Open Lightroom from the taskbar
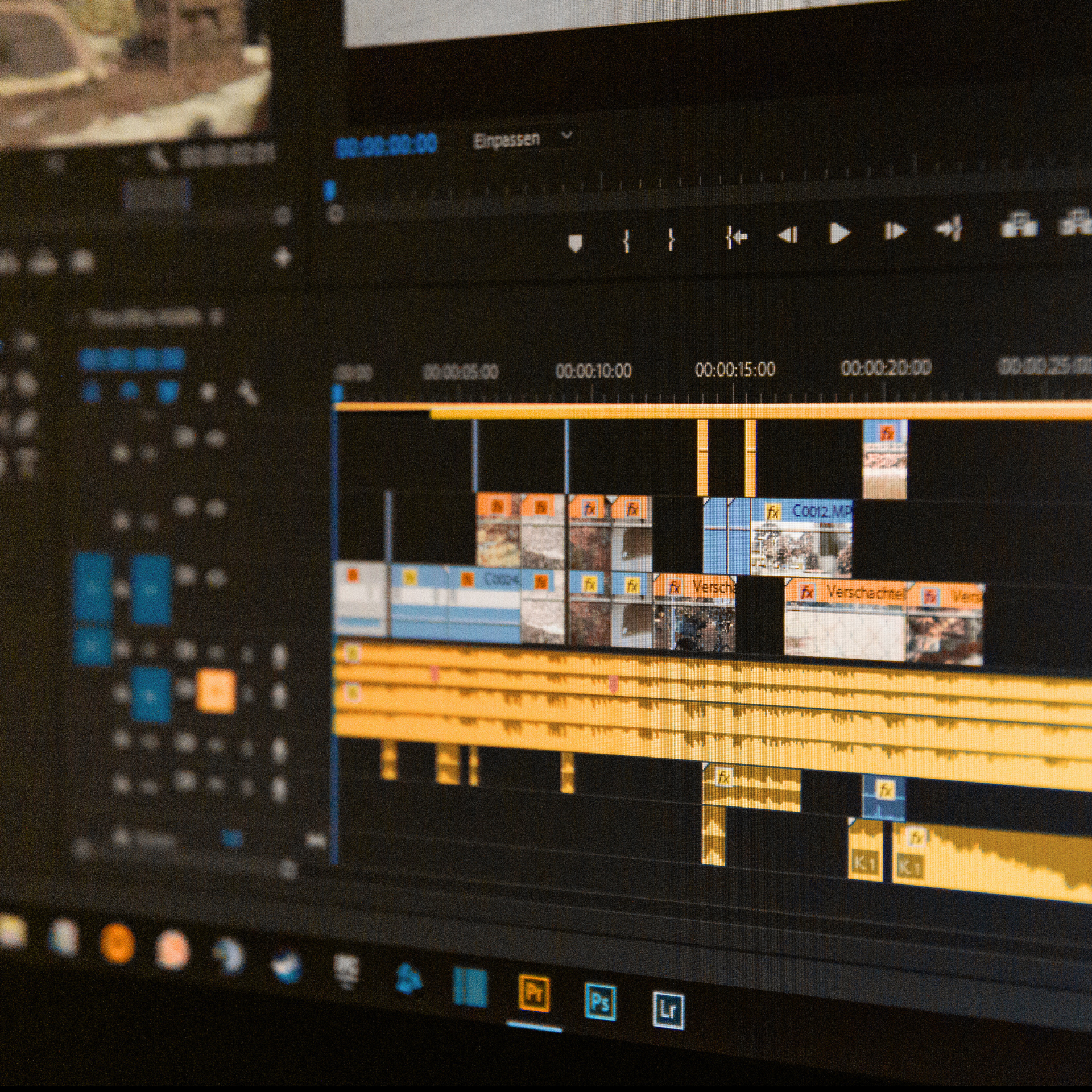 click(668, 1010)
